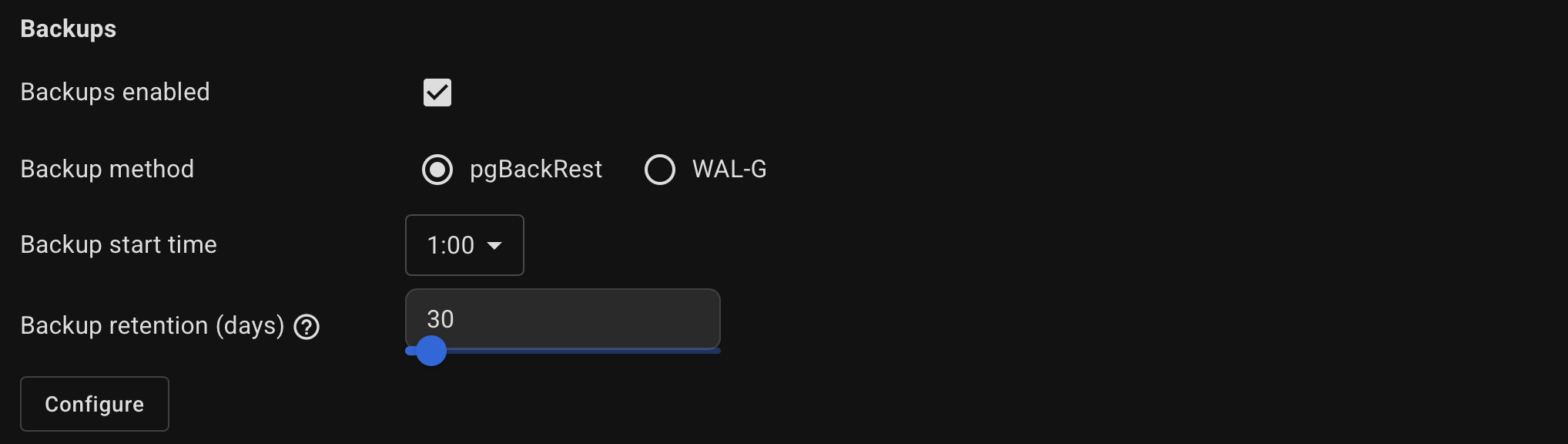
Task: Open the Backup start time dropdown
Action: click(x=464, y=245)
